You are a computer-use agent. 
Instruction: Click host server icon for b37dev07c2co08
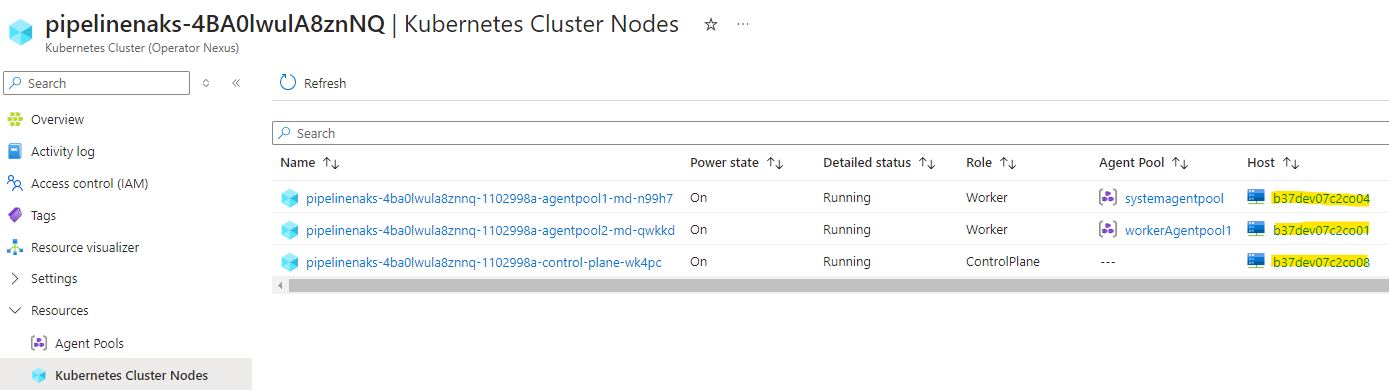tap(1256, 261)
